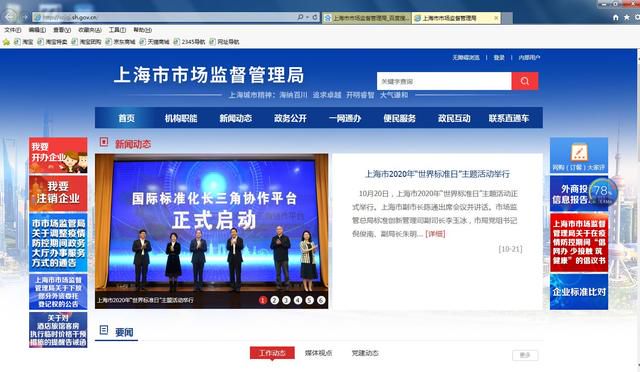Open the favorites star icon at top right
The image size is (640, 372).
(x=627, y=18)
